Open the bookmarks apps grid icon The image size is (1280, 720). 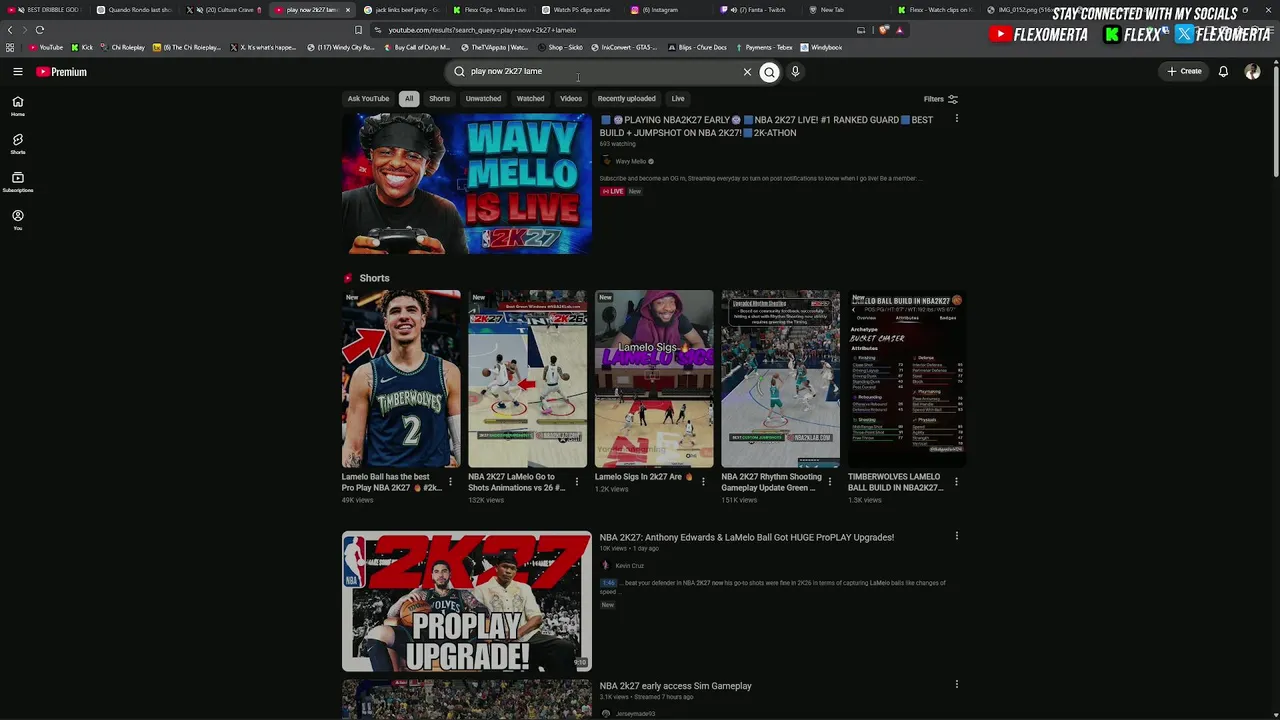click(10, 47)
